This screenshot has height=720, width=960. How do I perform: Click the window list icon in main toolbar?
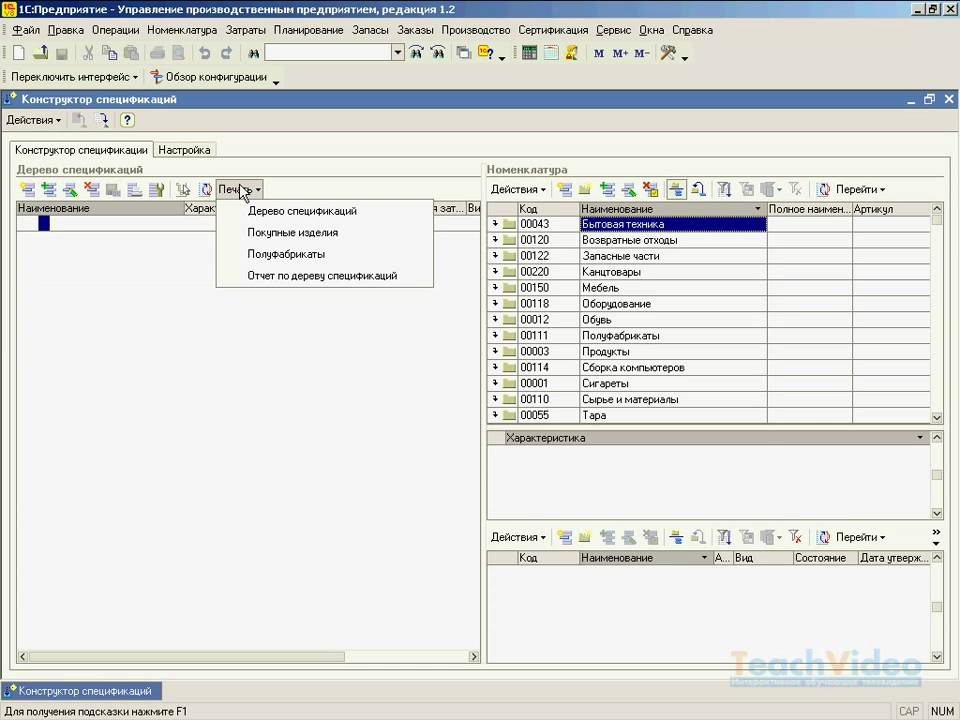(x=463, y=53)
